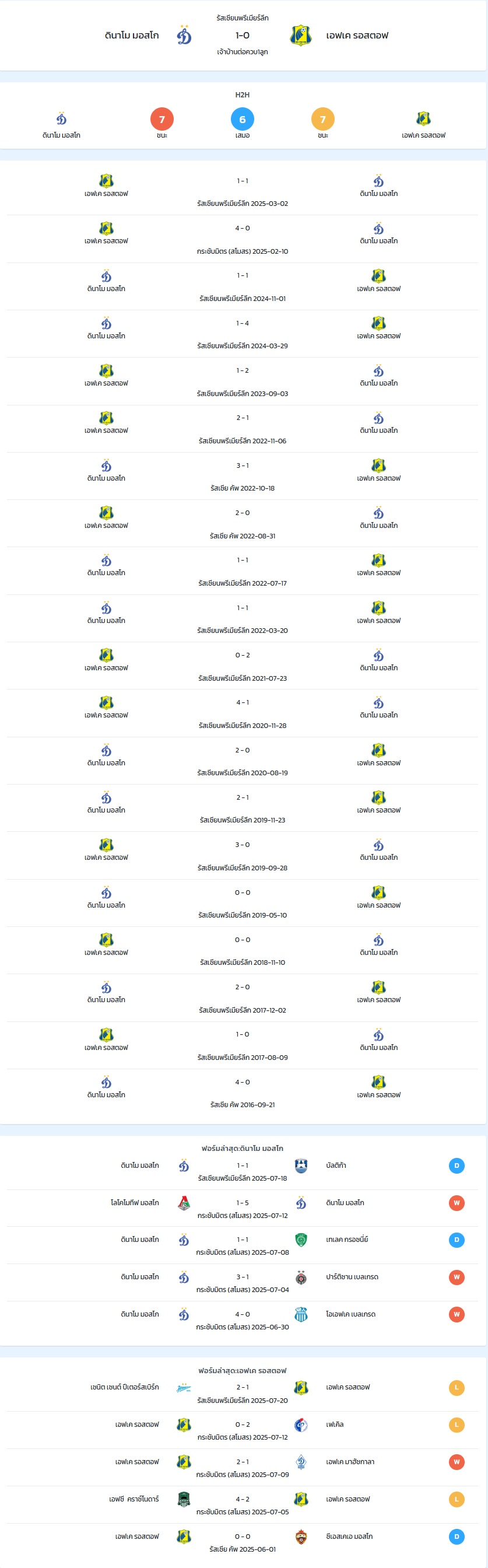Image resolution: width=488 pixels, height=1568 pixels.
Task: Open the Russian Cup match 2022-10-18
Action: tap(242, 476)
